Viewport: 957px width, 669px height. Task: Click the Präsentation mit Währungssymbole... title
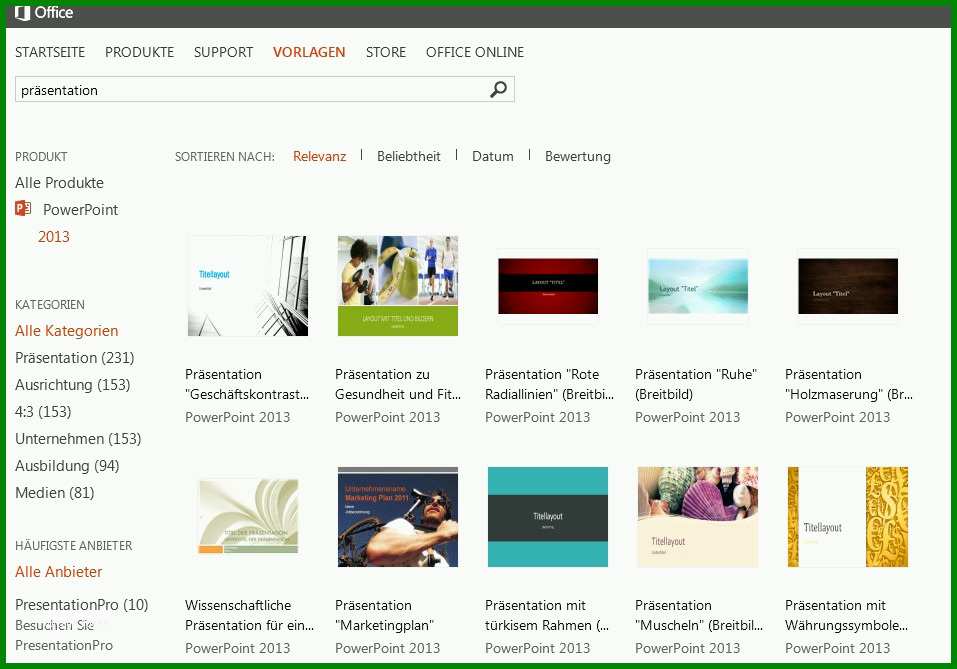847,615
